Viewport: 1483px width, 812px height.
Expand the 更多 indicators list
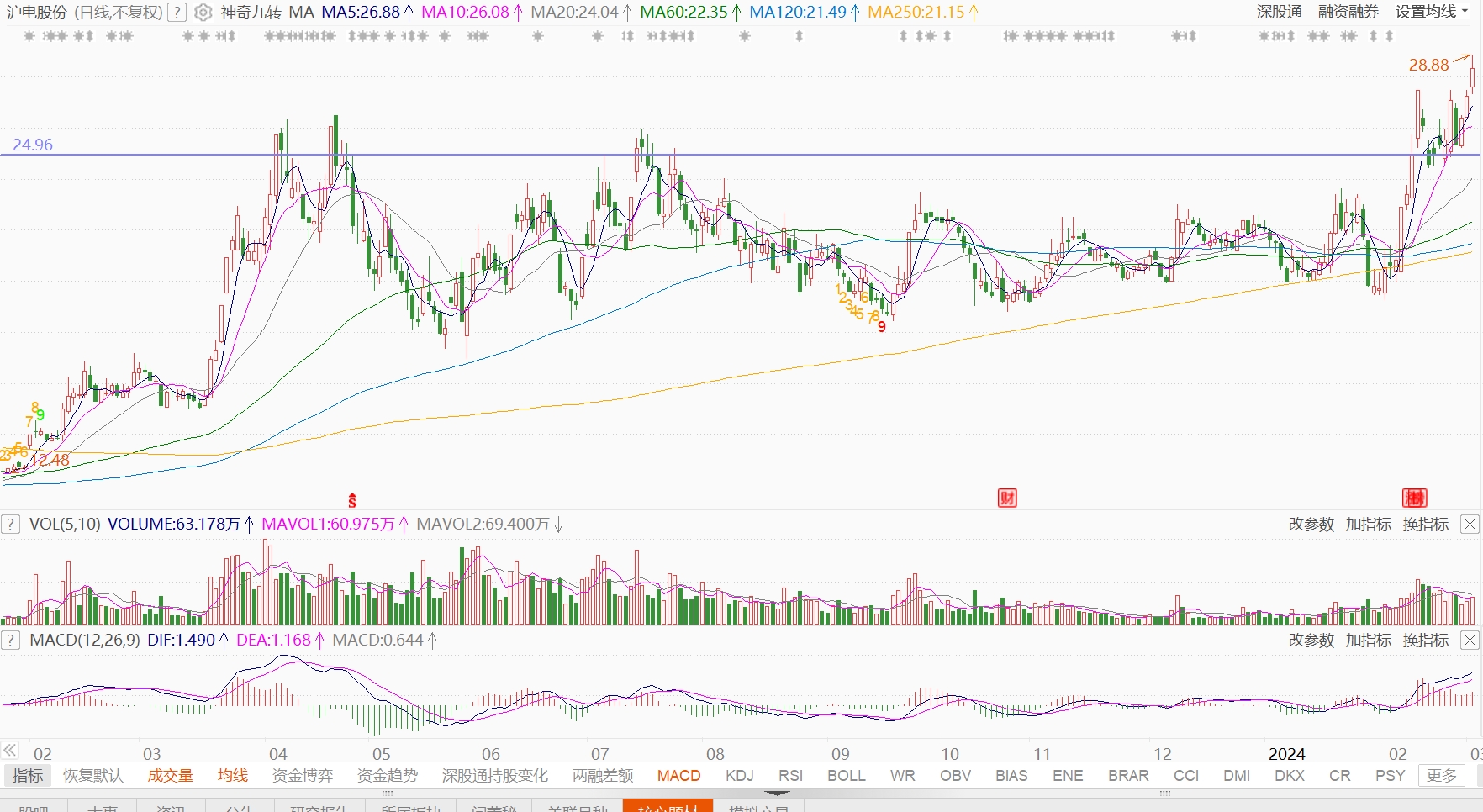1442,776
